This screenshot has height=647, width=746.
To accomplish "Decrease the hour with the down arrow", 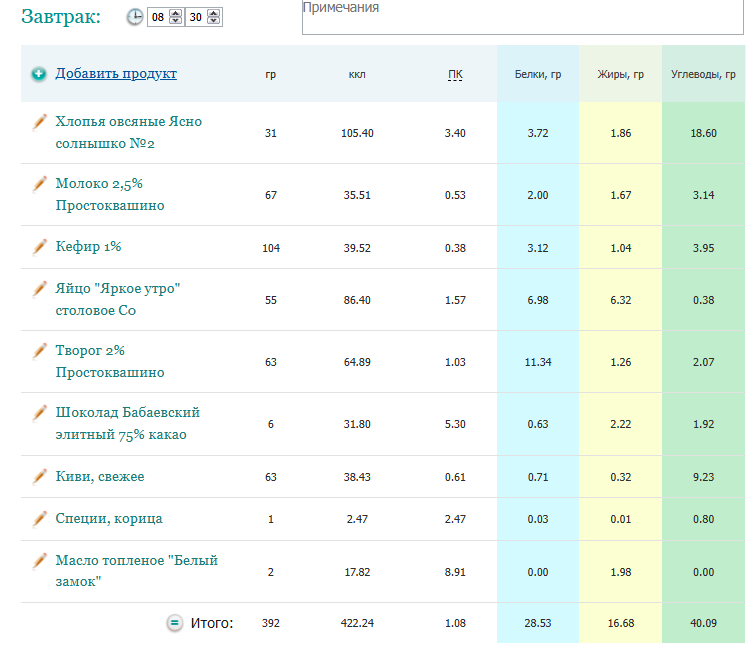I will (176, 21).
